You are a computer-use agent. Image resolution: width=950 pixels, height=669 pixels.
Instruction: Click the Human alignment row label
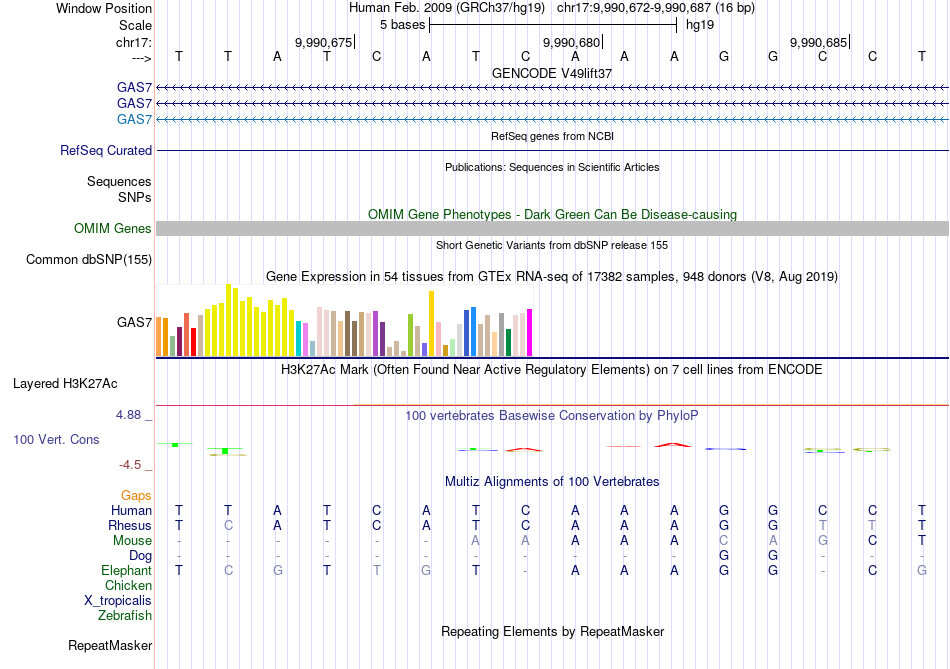pyautogui.click(x=131, y=511)
